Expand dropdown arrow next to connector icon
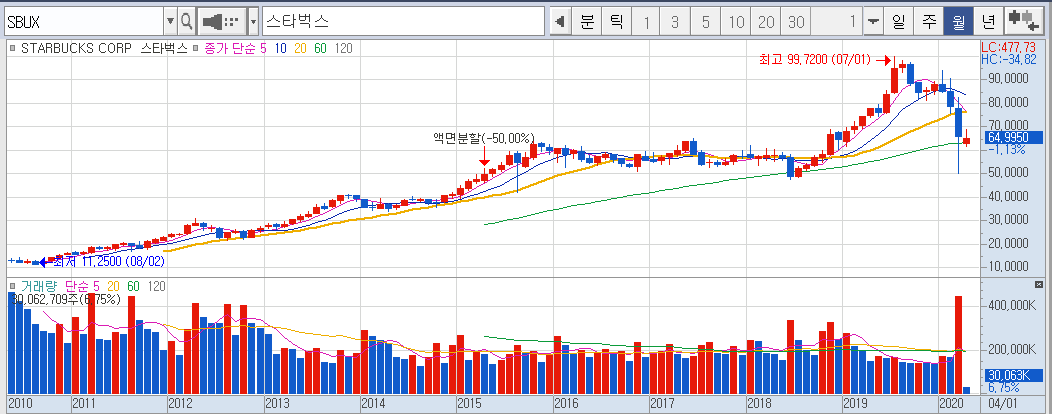This screenshot has height=414, width=1052. 253,21
